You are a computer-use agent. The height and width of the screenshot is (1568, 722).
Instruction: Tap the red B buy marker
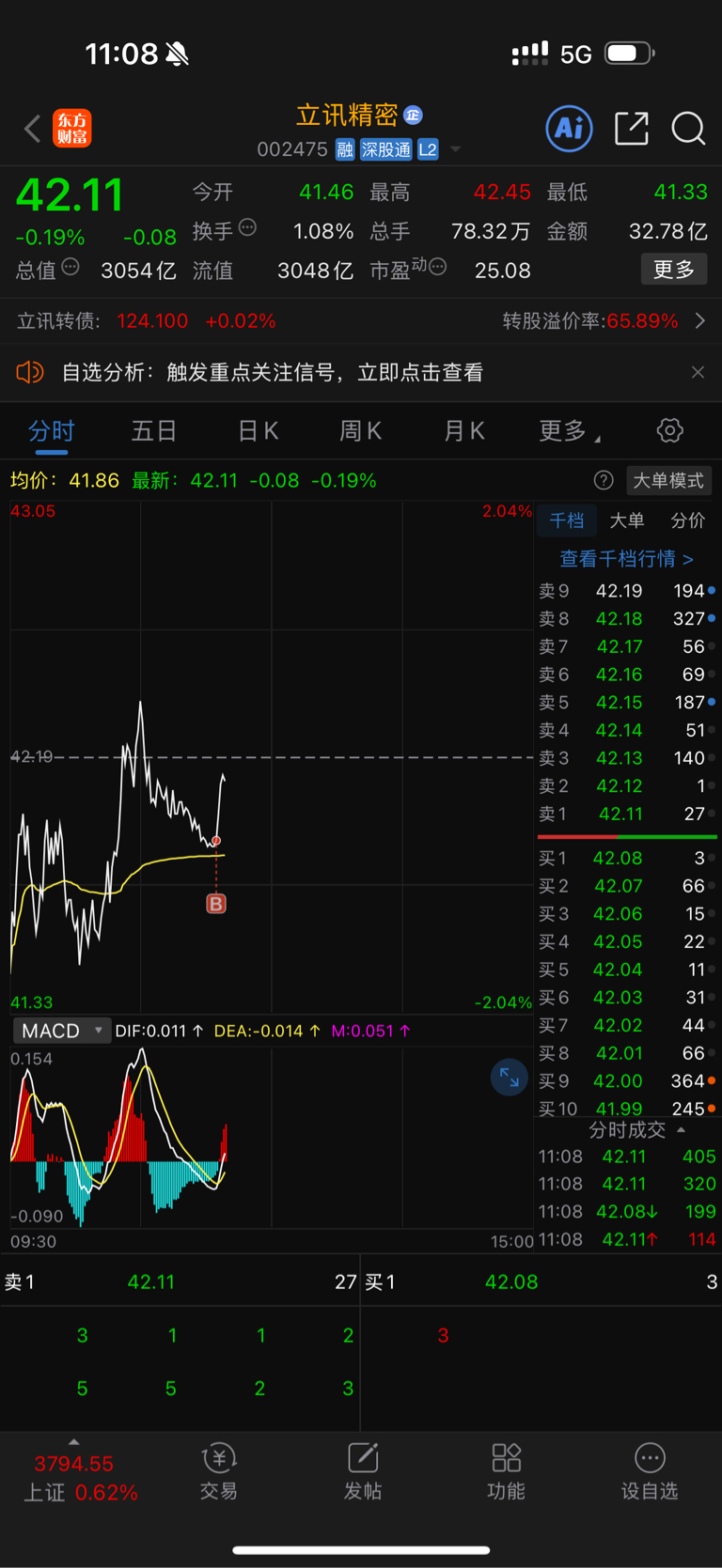[216, 904]
